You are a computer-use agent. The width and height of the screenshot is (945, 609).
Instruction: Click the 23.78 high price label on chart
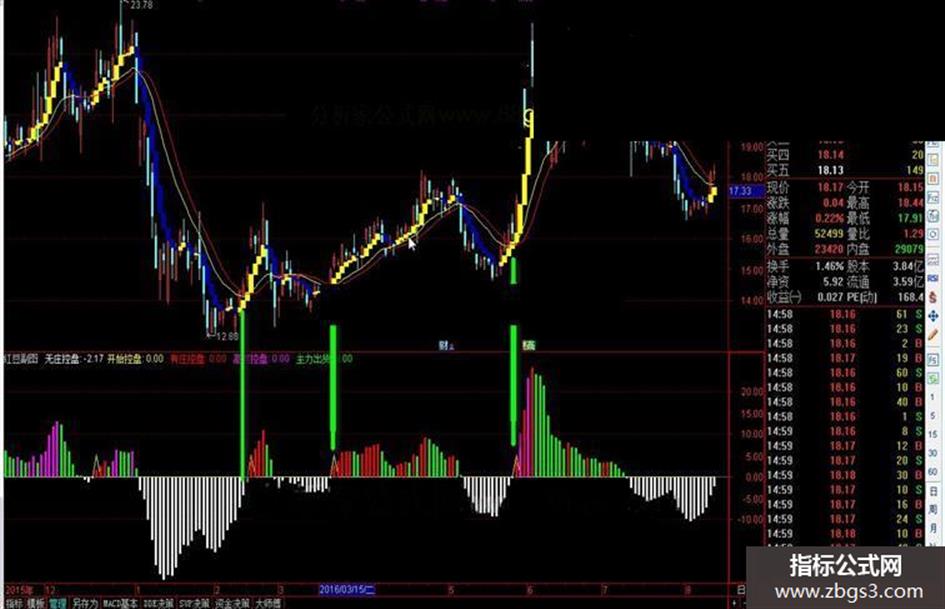click(141, 5)
